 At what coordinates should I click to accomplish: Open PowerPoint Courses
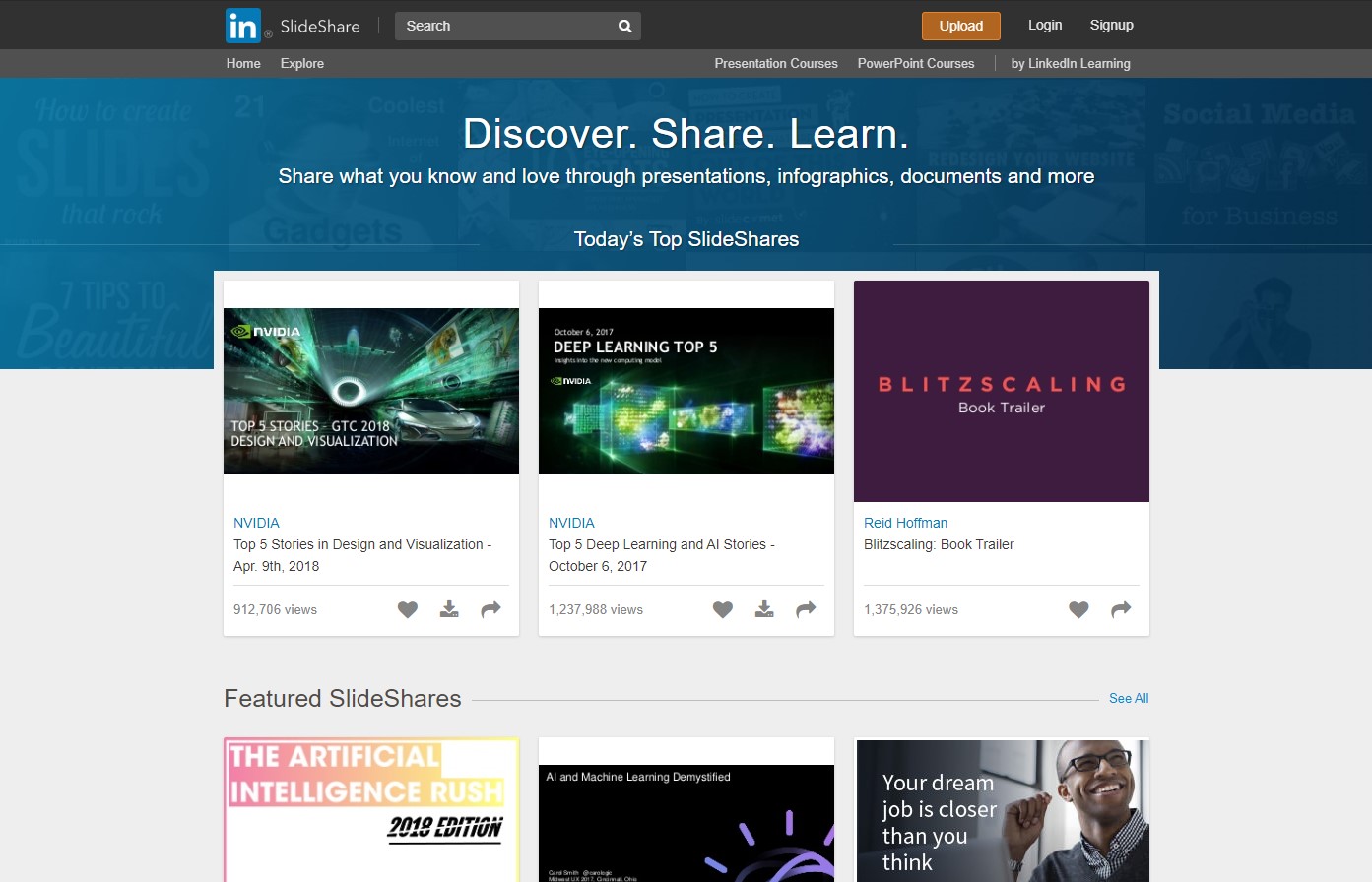(x=916, y=63)
